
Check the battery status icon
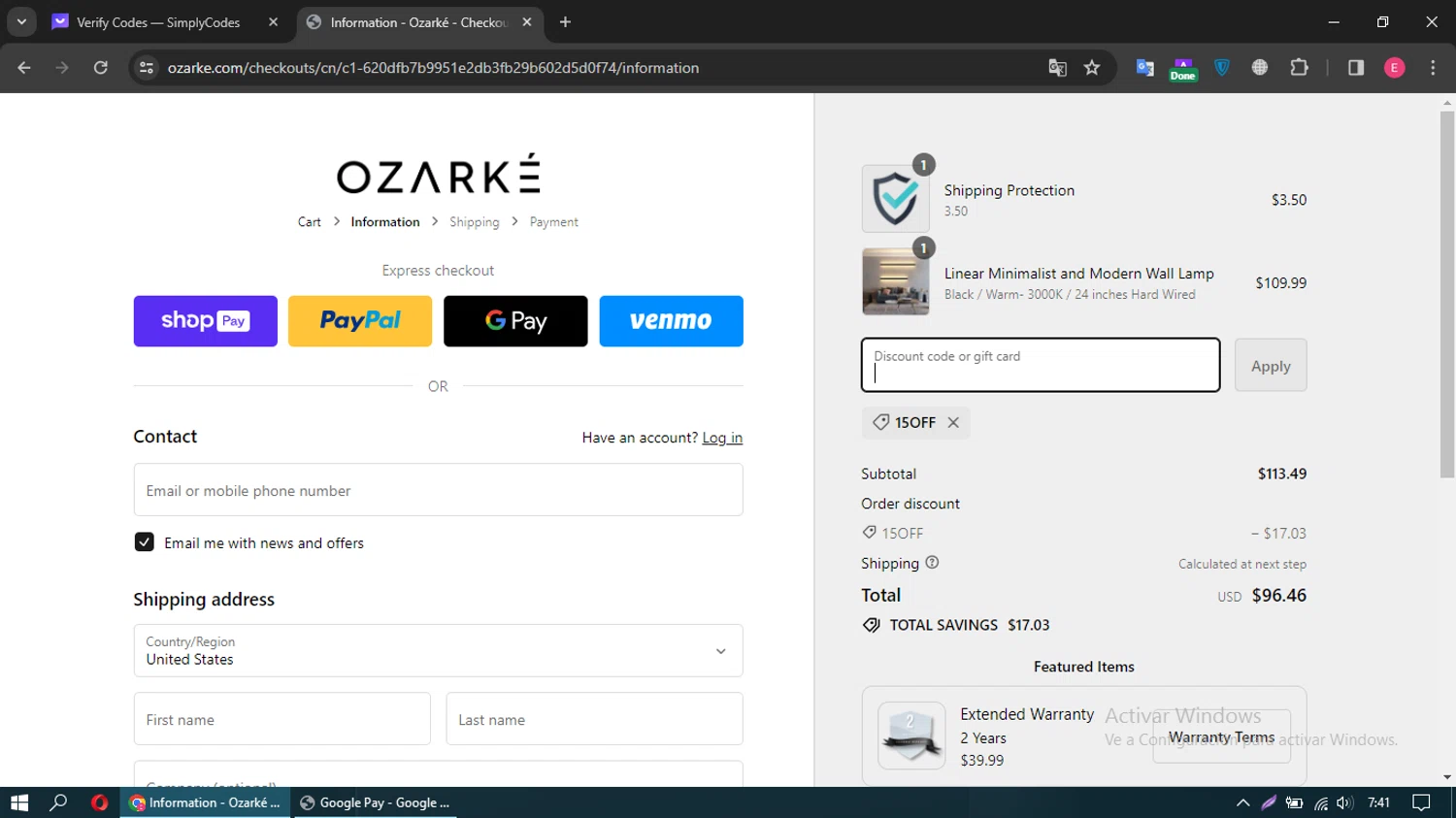click(x=1294, y=802)
